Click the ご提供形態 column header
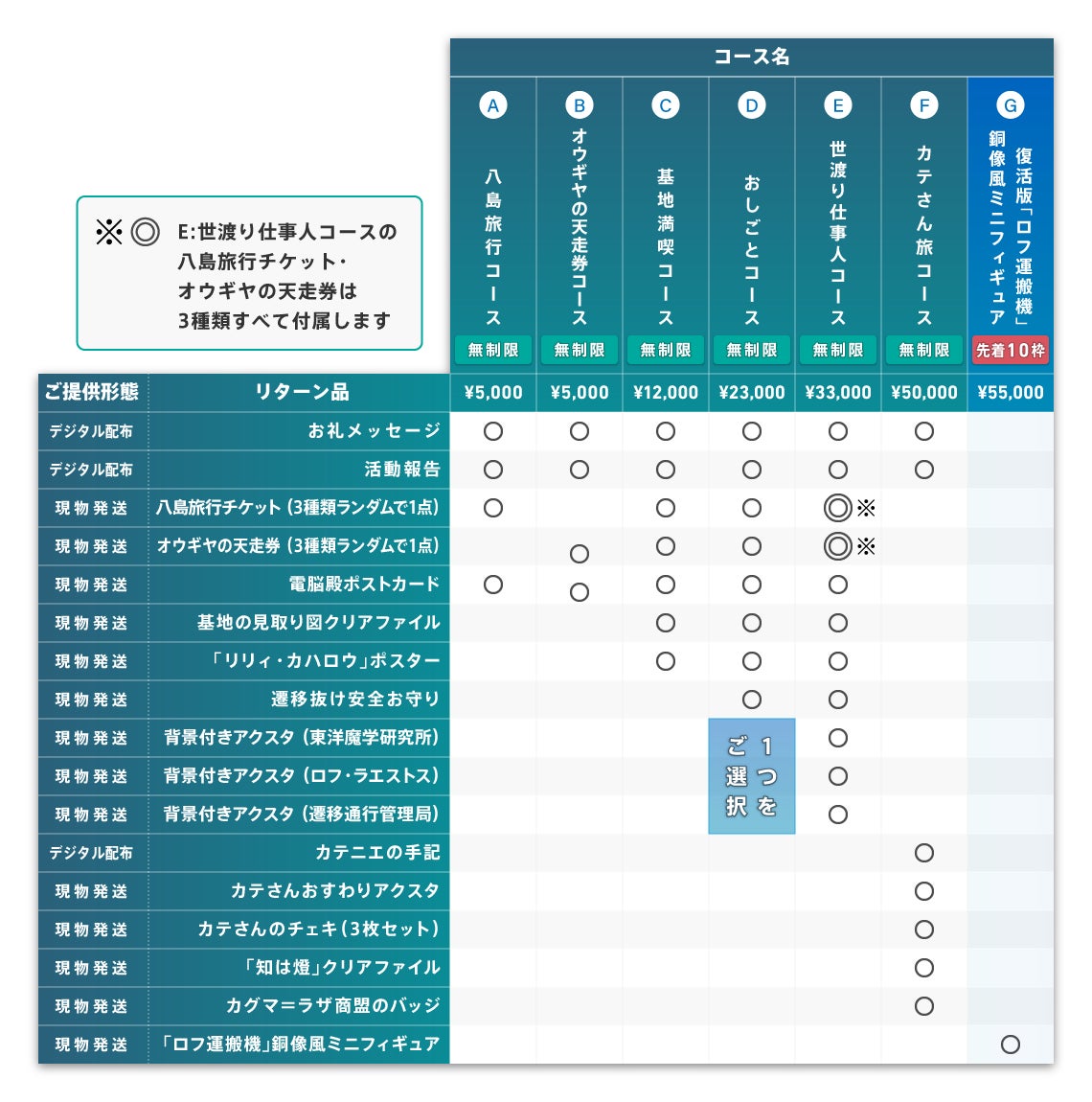This screenshot has height=1102, width=1092. (x=92, y=392)
